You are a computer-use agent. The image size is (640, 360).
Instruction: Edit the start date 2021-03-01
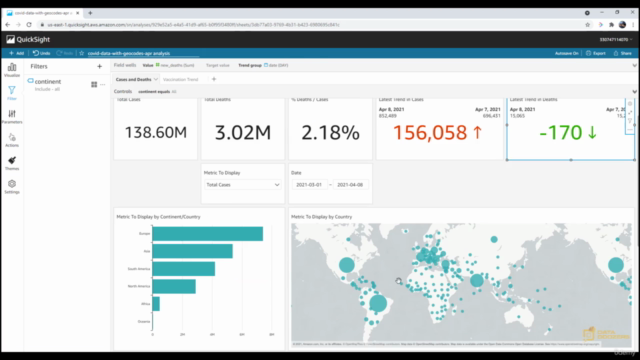tap(309, 184)
